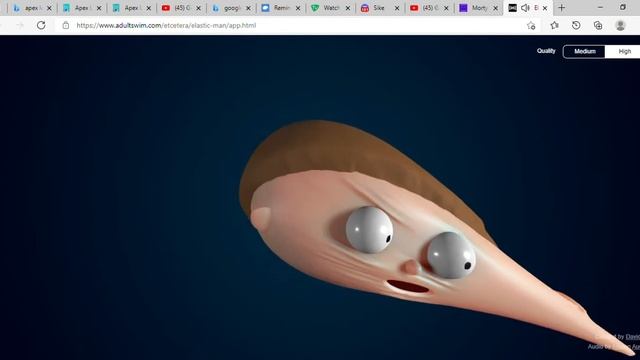Screen dimensions: 640x360
Task: Click the character's small nose
Action: tap(410, 267)
